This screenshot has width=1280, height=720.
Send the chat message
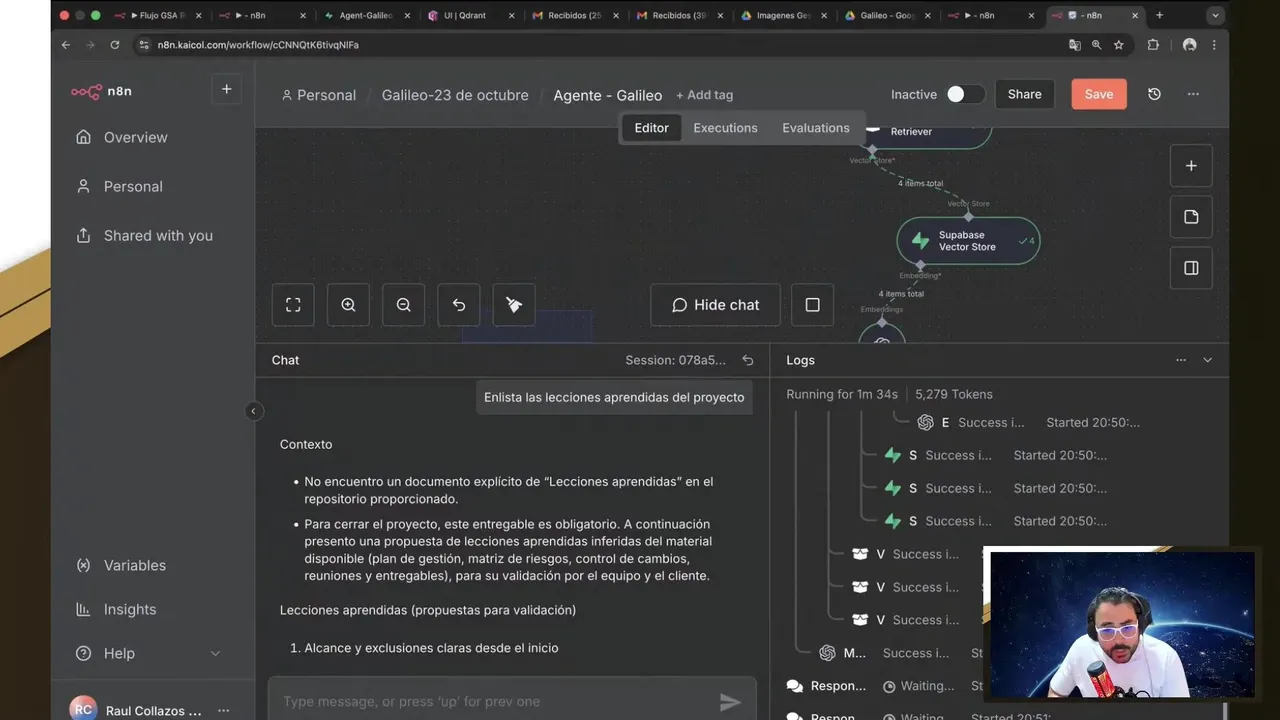coord(731,702)
